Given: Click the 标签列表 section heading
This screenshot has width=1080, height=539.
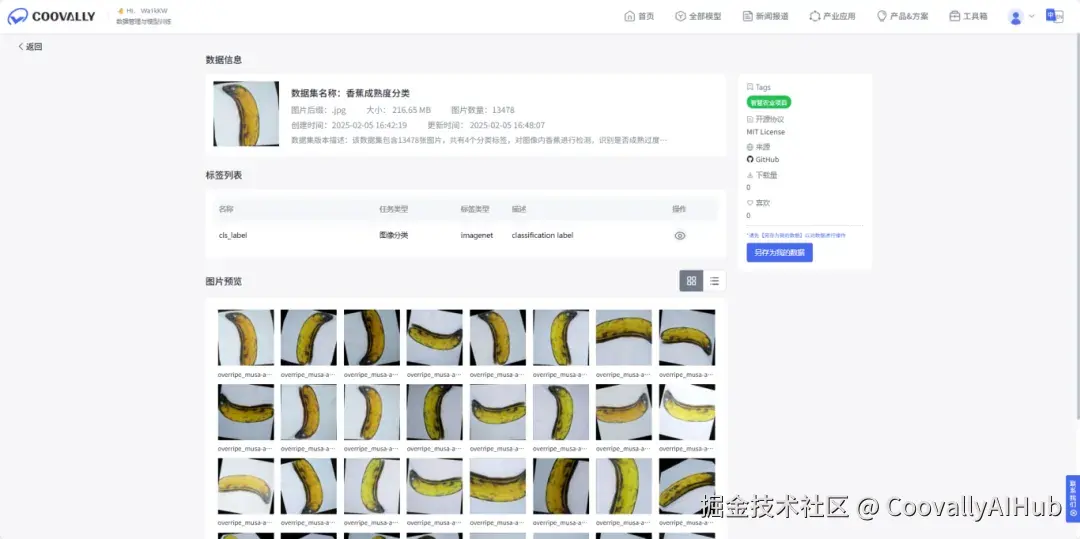Looking at the screenshot, I should [x=224, y=176].
